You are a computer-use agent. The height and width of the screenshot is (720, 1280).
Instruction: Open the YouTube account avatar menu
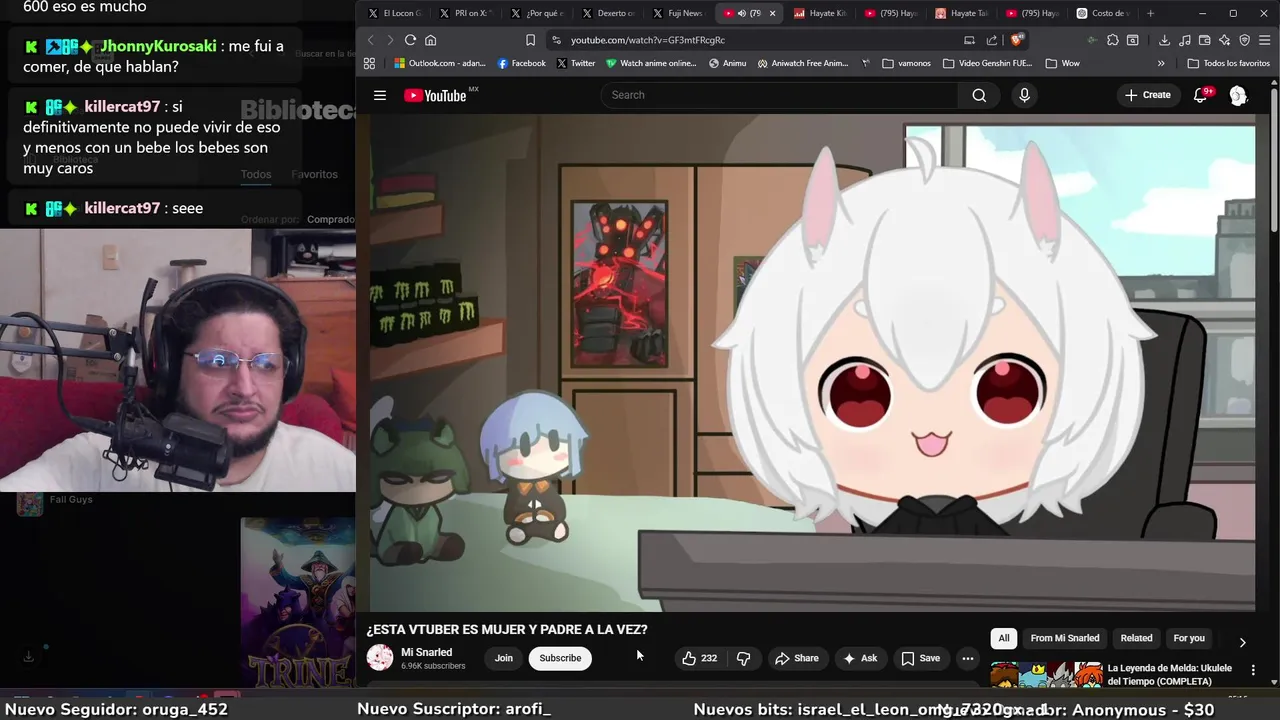tap(1238, 95)
